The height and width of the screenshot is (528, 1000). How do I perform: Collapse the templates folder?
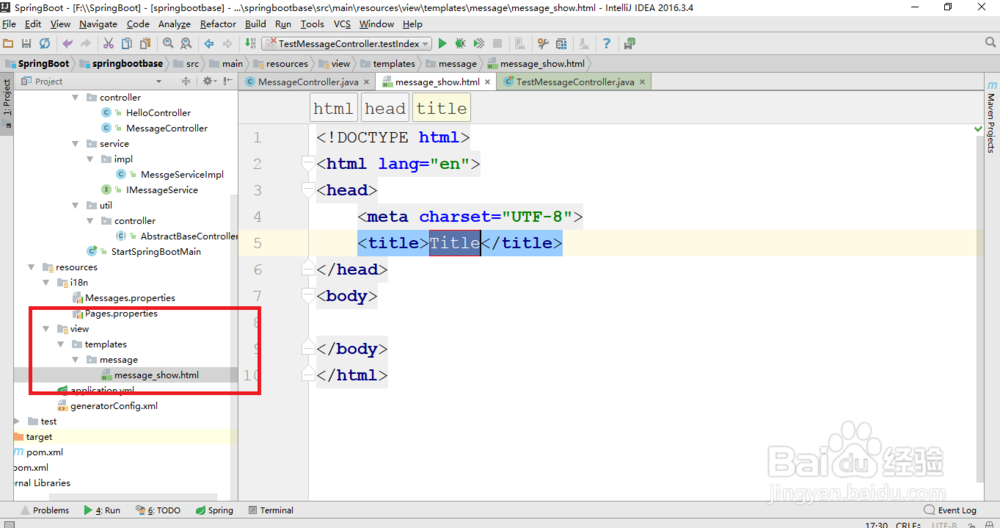[61, 344]
